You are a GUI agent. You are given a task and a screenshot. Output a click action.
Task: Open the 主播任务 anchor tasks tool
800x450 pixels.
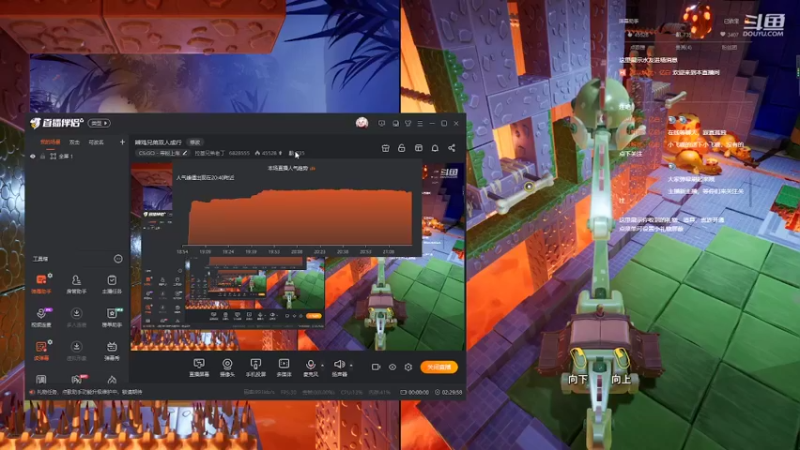click(x=112, y=283)
